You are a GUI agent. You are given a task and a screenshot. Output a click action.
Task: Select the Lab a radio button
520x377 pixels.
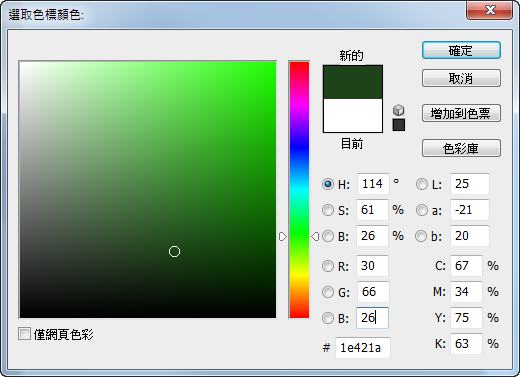422,210
